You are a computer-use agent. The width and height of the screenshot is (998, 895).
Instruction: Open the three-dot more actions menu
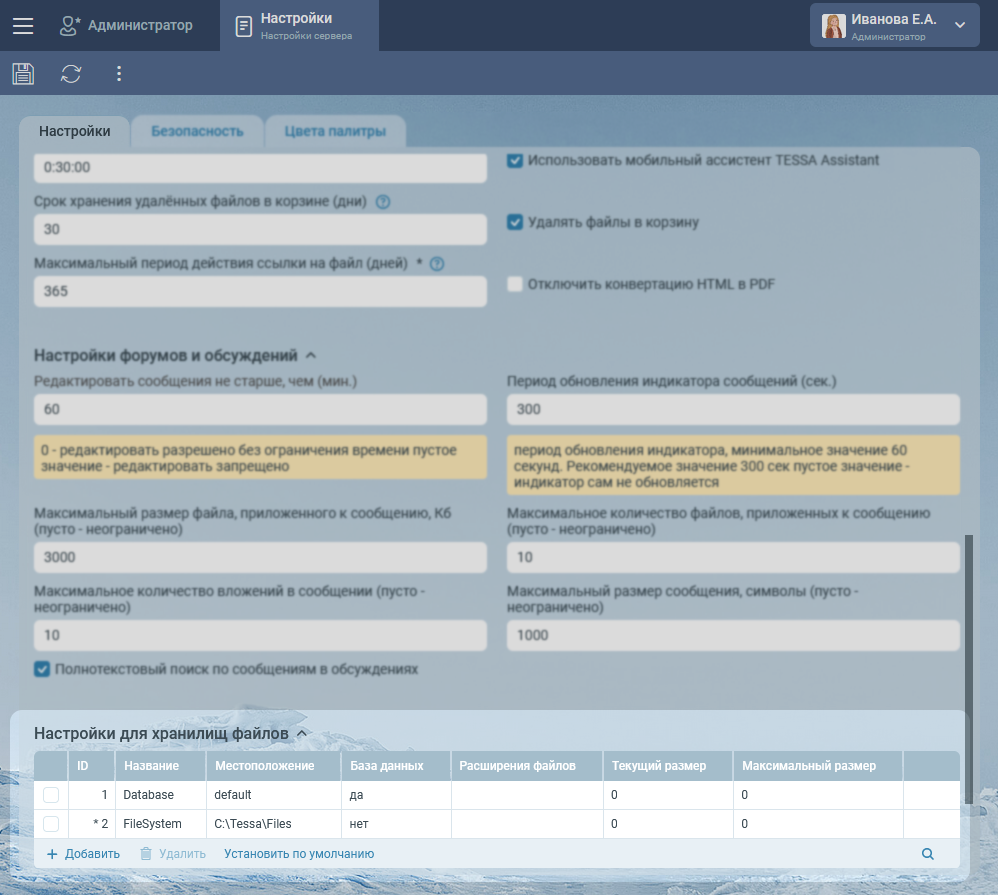coord(119,73)
